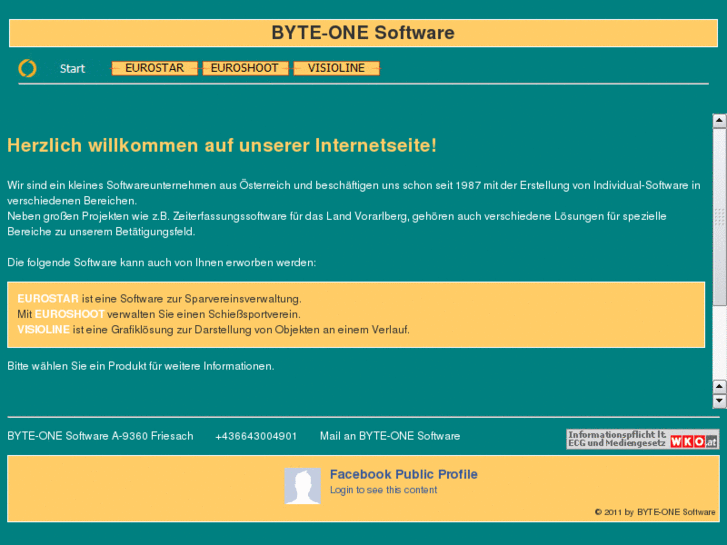Click the phone number +436643004901

(x=256, y=436)
